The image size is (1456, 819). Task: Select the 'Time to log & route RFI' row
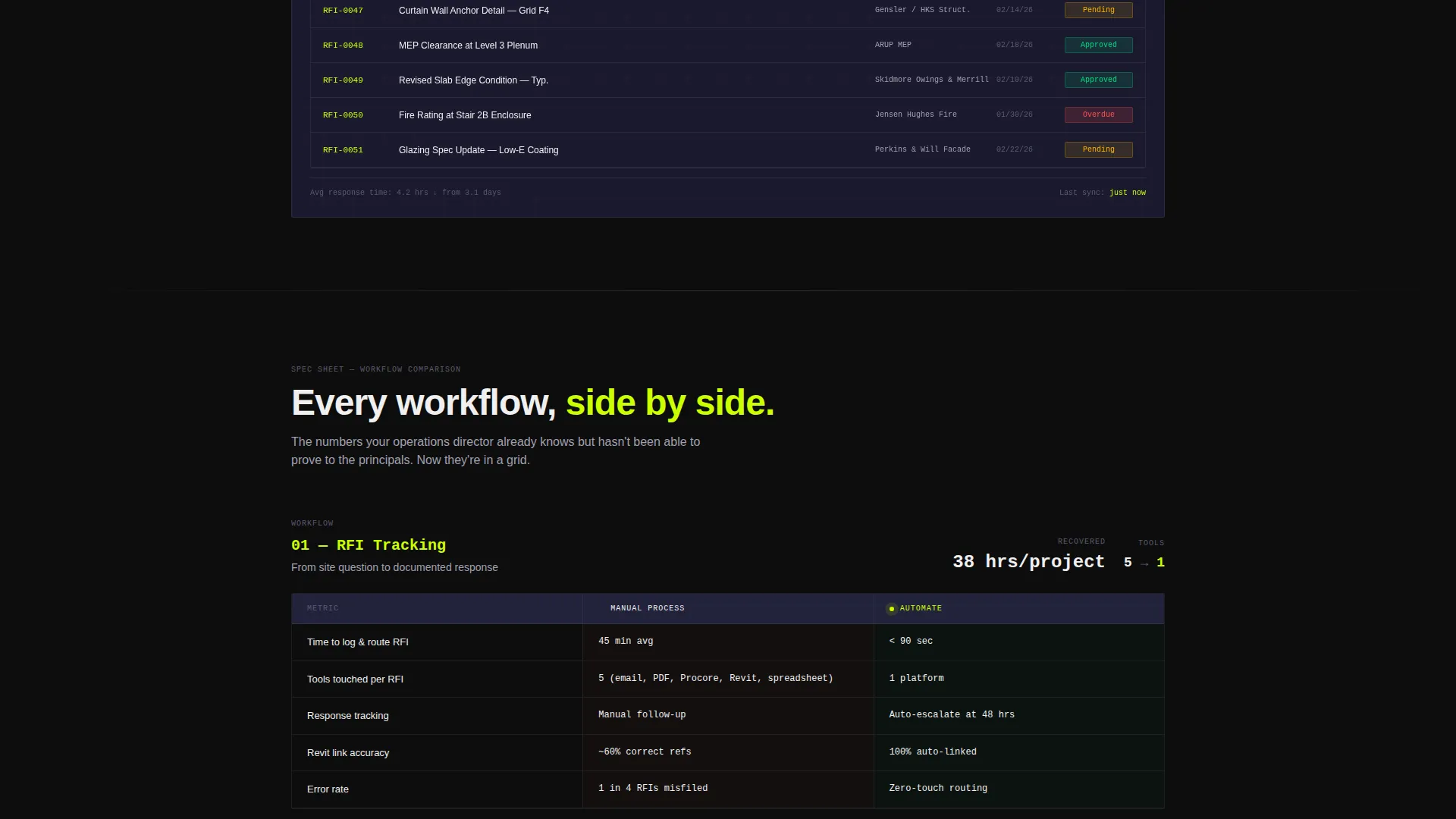coord(728,642)
